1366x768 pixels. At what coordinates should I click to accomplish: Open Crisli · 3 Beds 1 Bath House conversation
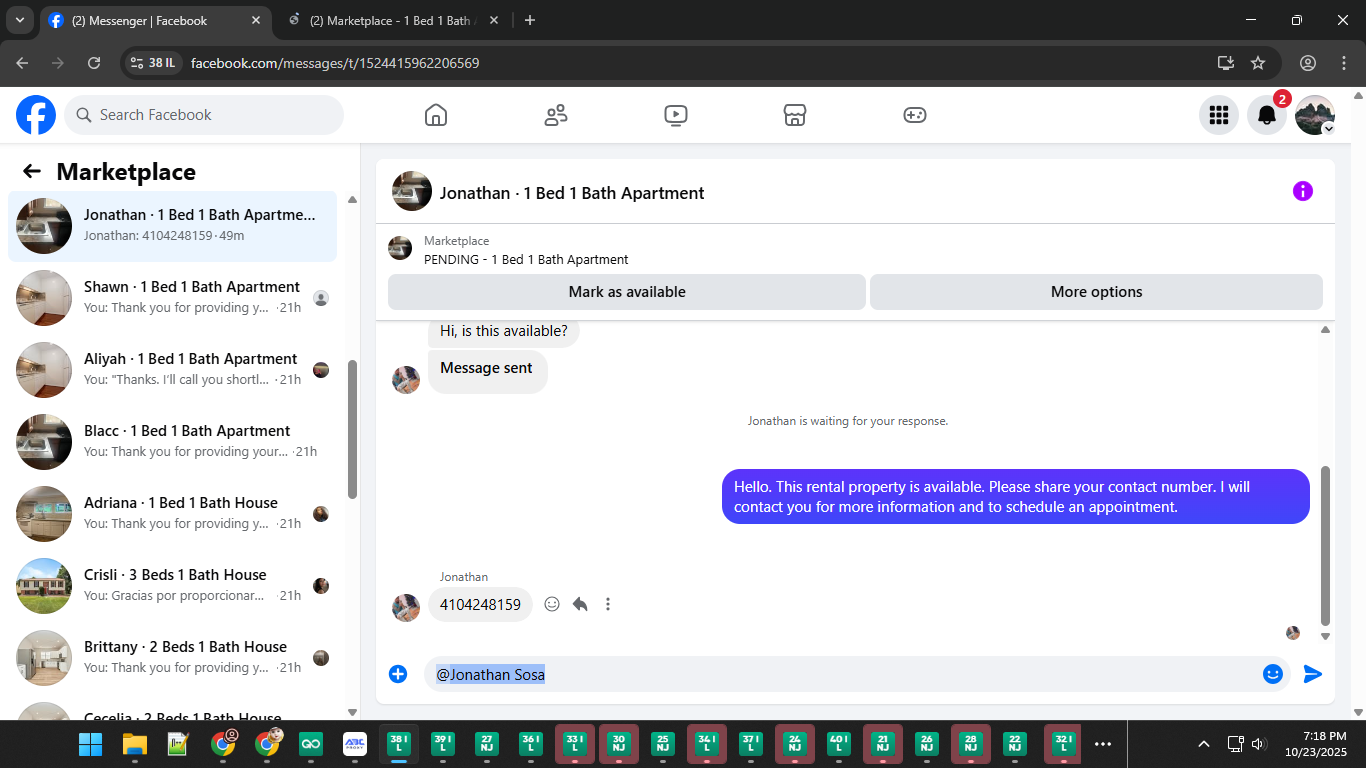click(x=172, y=586)
